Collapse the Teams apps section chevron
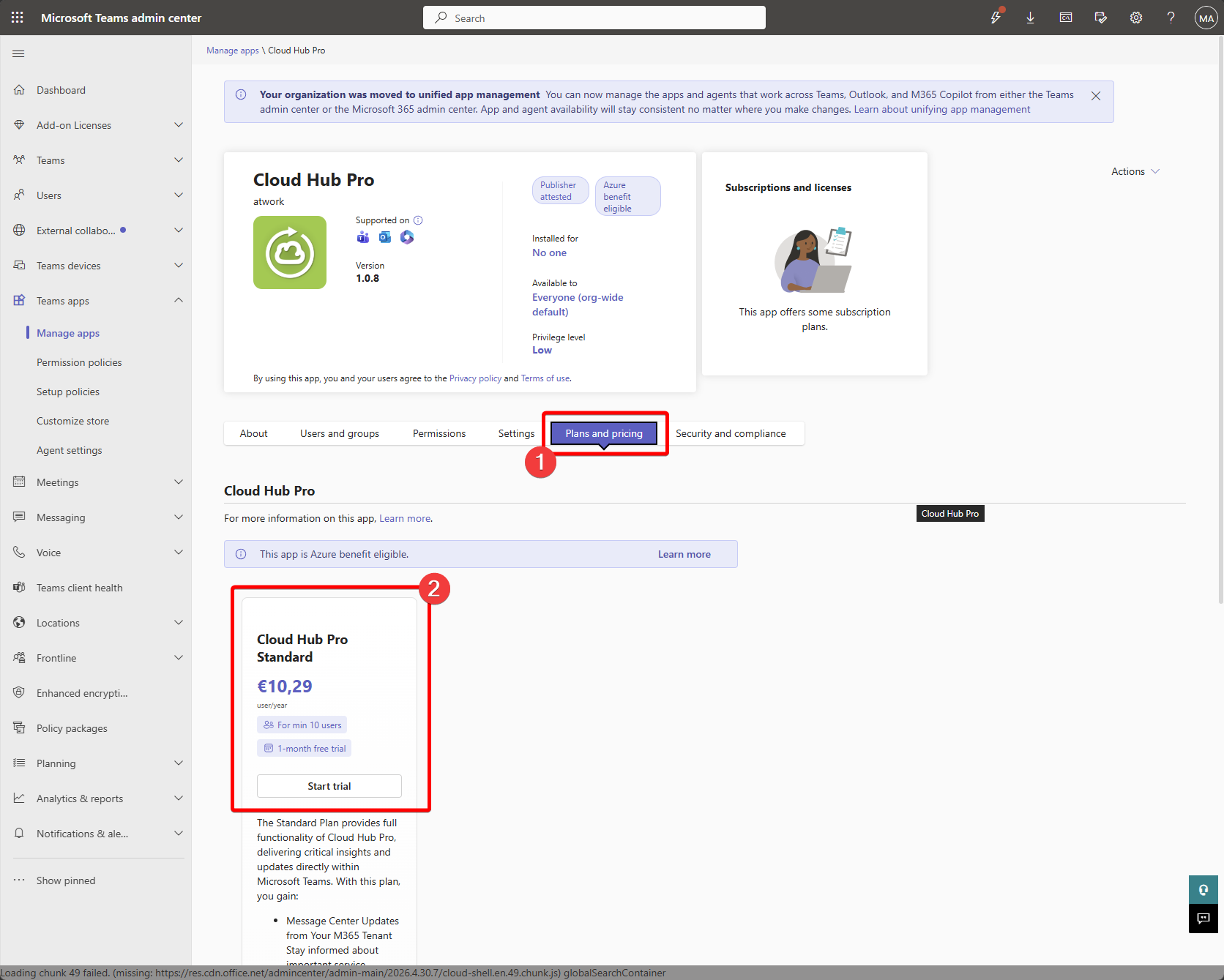This screenshot has width=1224, height=980. pyautogui.click(x=179, y=301)
